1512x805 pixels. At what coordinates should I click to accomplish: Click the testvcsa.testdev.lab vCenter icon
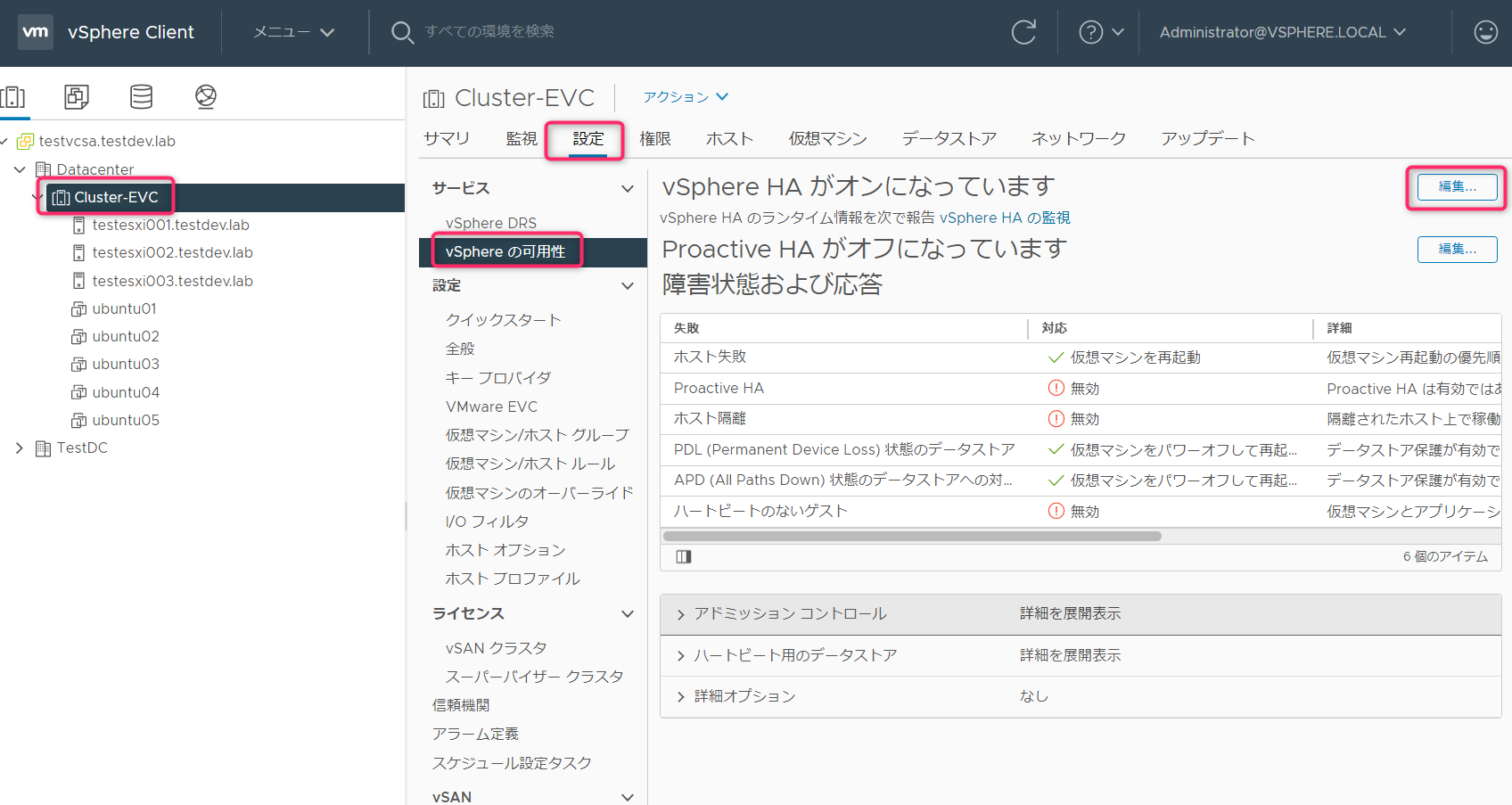(x=25, y=141)
